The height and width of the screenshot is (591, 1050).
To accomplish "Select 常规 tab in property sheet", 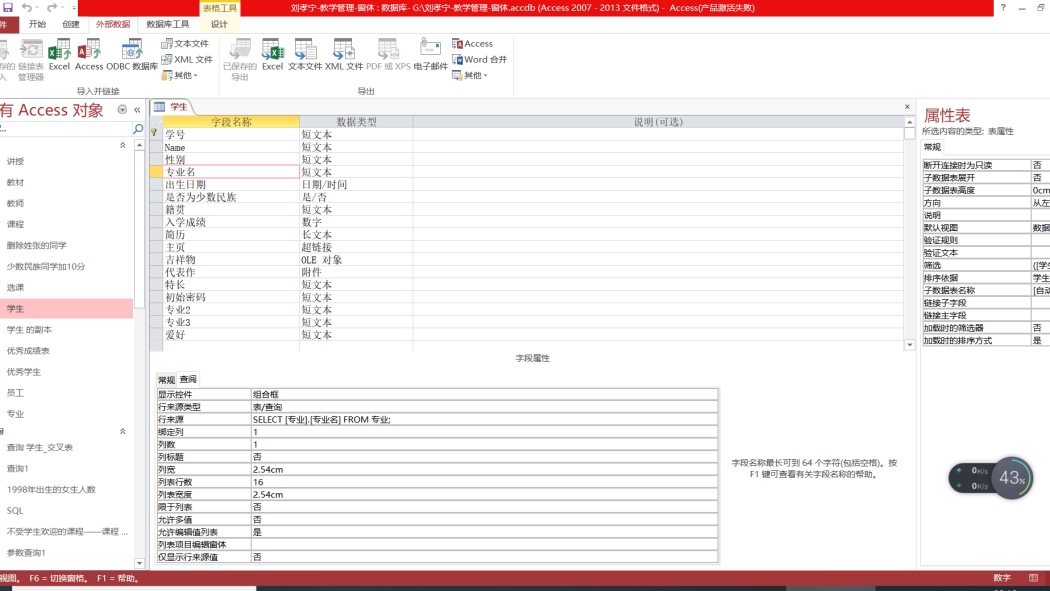I will [x=932, y=147].
